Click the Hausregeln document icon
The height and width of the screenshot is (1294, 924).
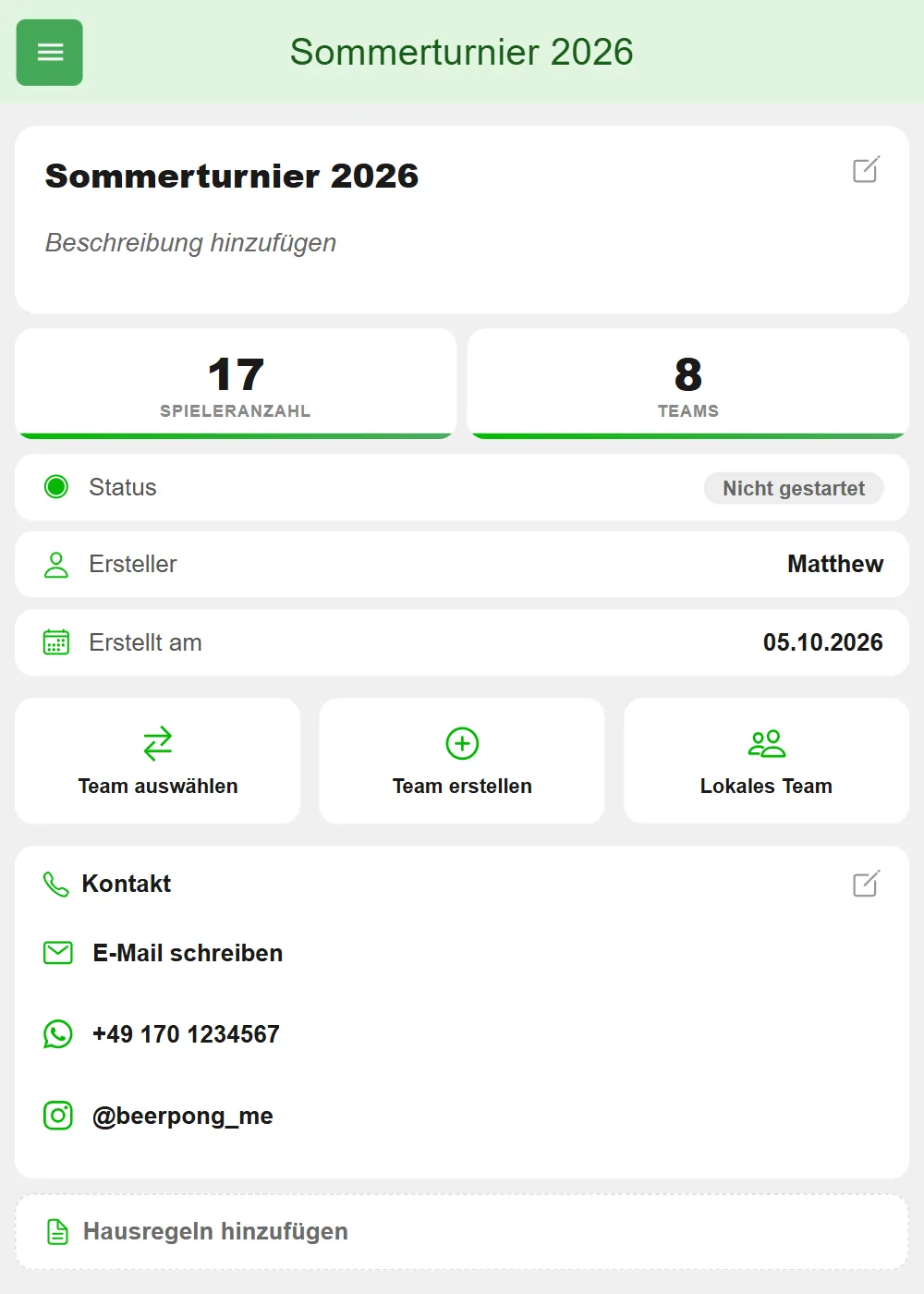coord(58,1232)
